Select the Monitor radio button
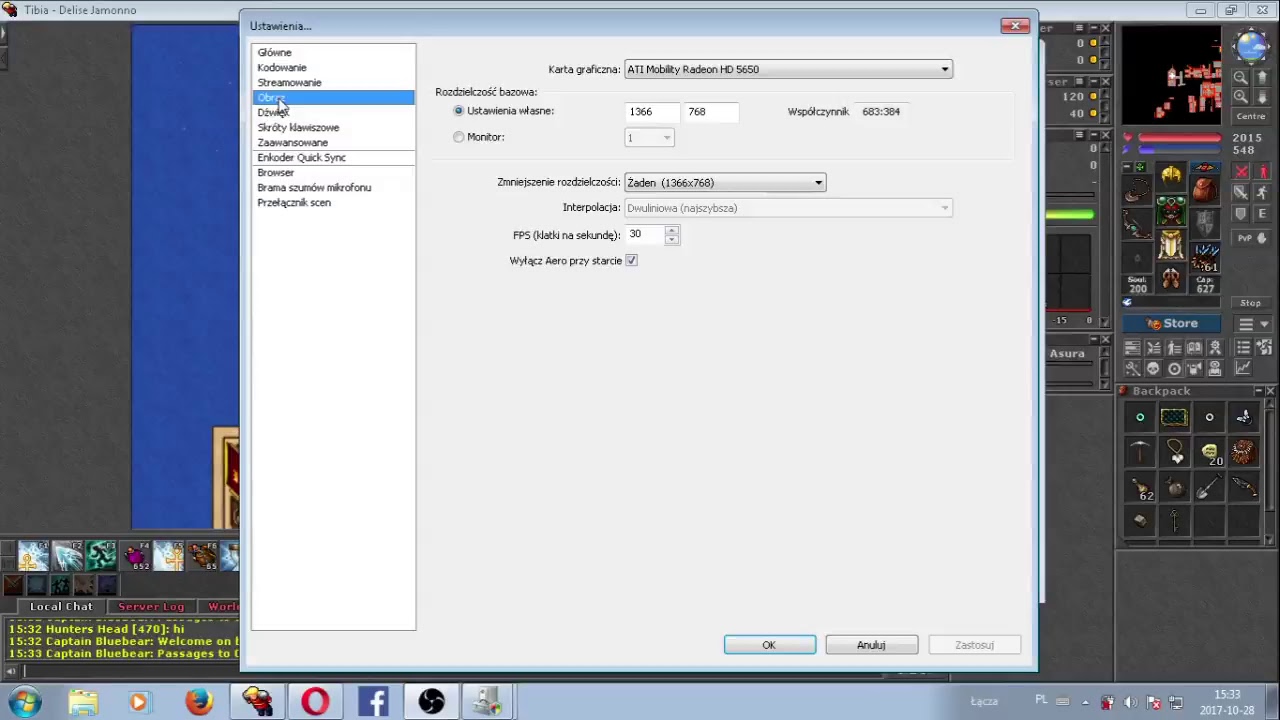 pyautogui.click(x=459, y=137)
